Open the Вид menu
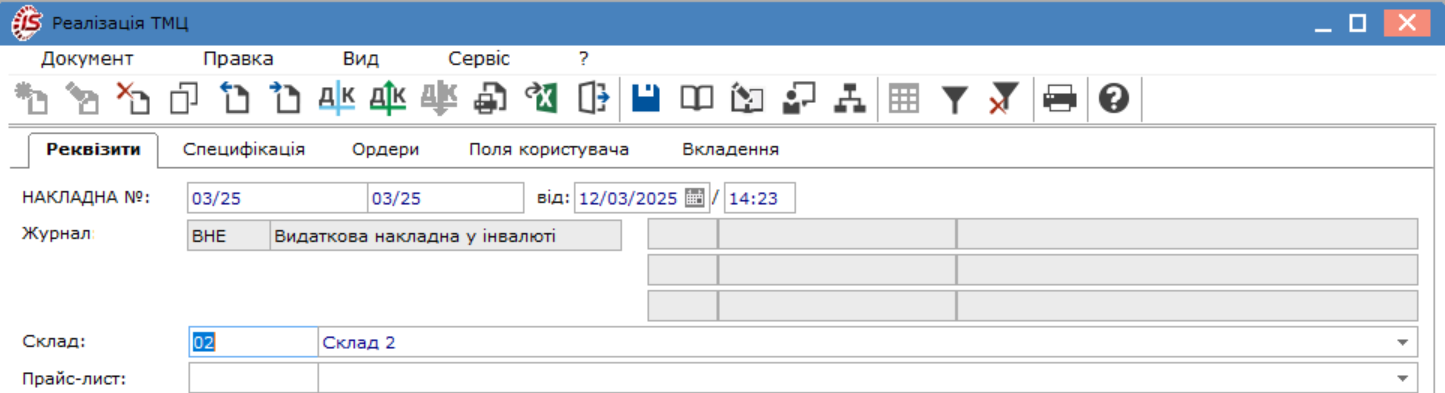 tap(360, 59)
